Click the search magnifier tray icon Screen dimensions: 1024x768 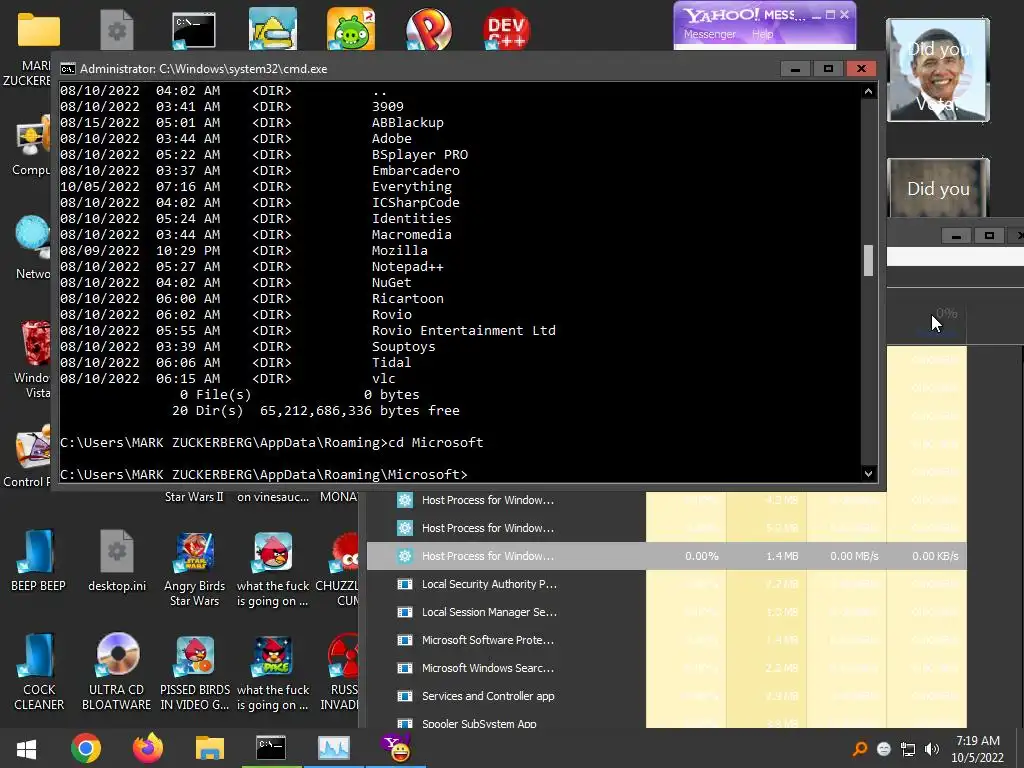(860, 749)
